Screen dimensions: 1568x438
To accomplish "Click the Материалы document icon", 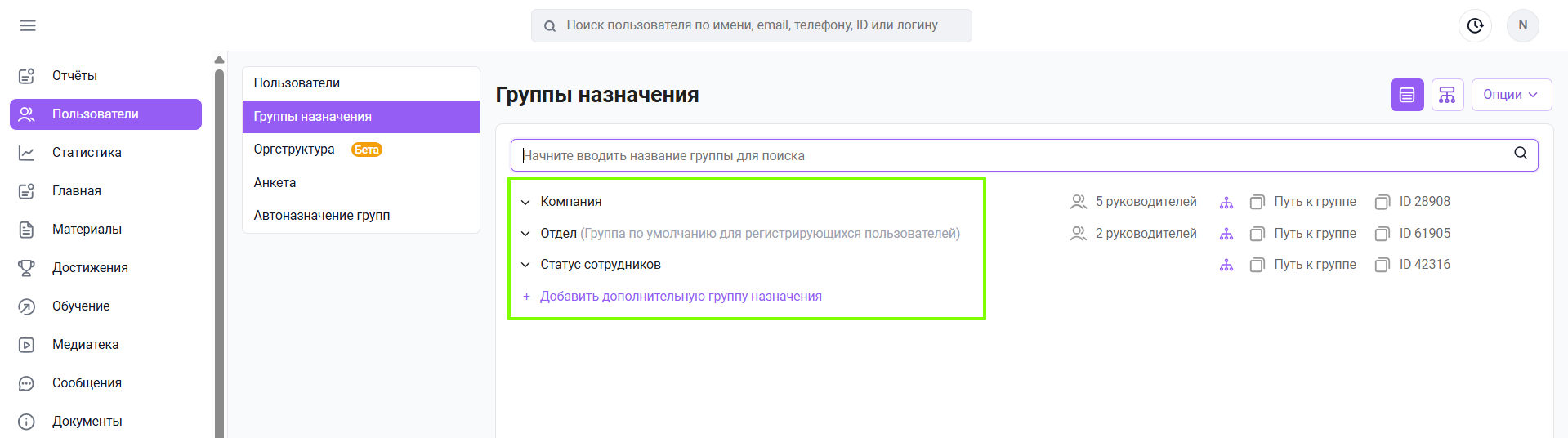I will click(26, 230).
